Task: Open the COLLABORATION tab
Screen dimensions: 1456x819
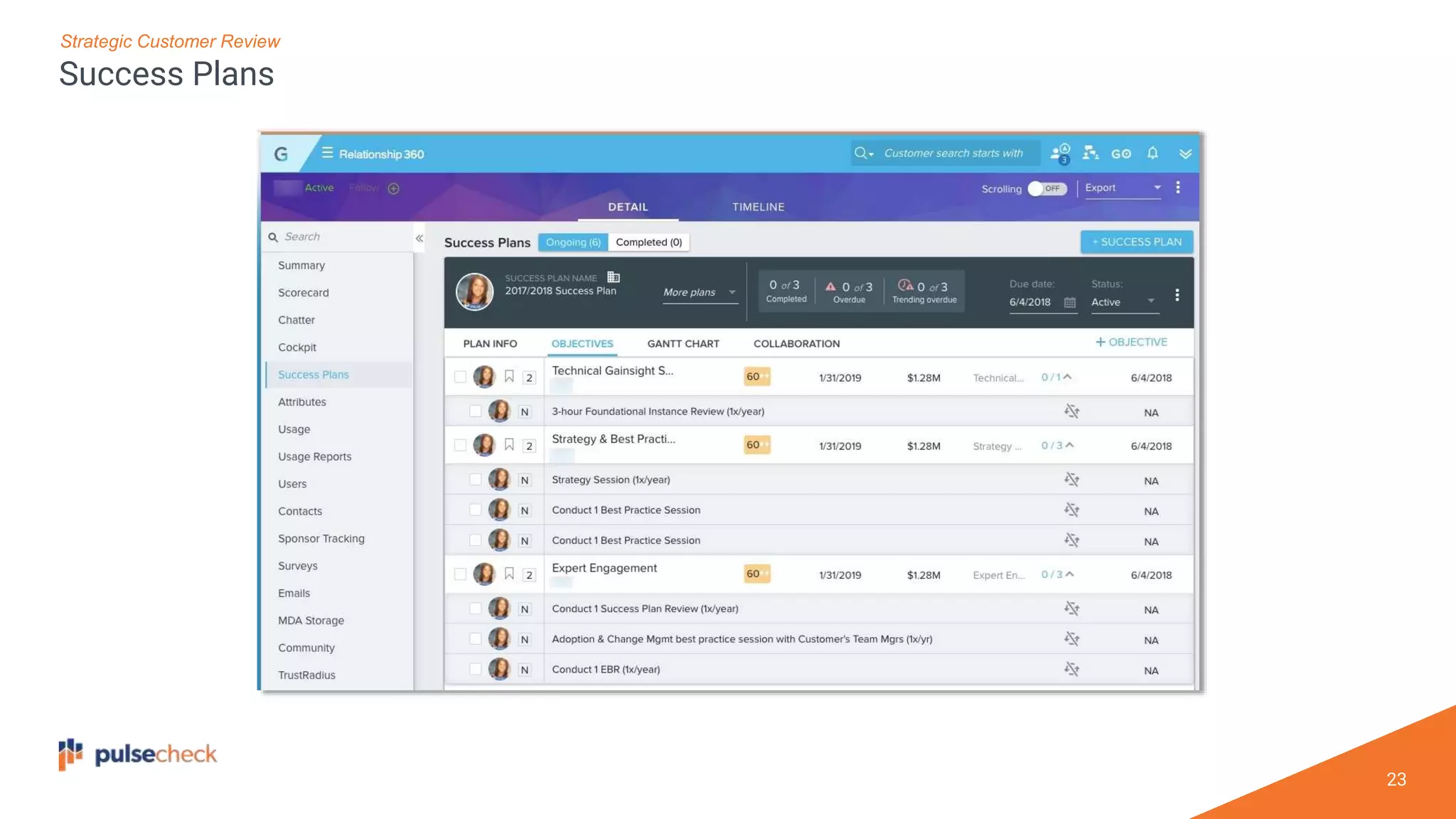Action: 796,343
